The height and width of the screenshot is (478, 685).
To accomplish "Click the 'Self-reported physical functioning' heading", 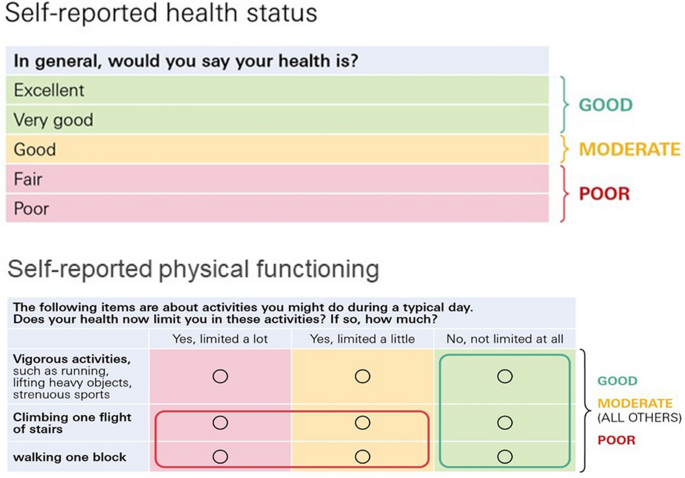I will click(194, 269).
